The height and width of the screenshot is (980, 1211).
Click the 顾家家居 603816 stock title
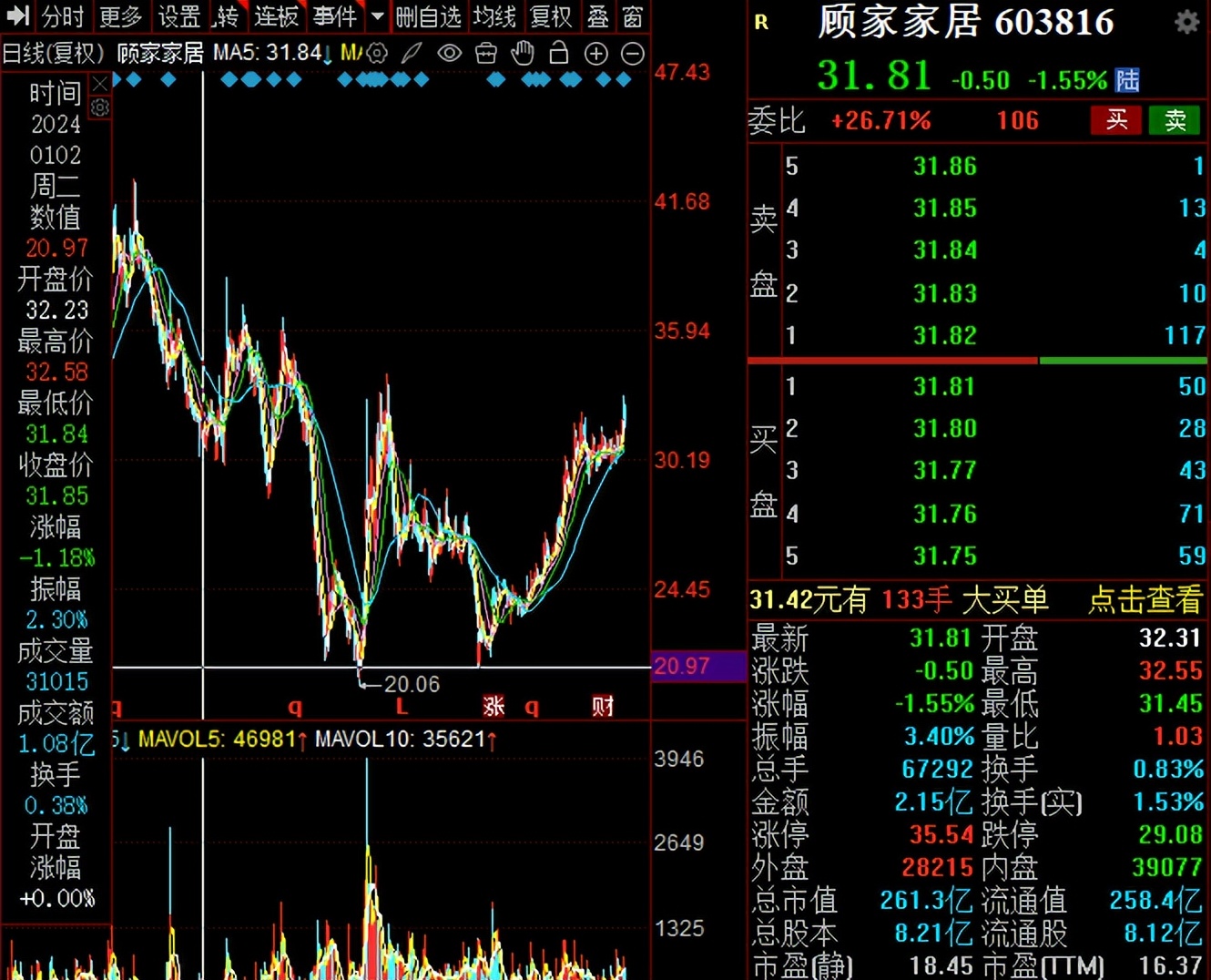click(x=966, y=22)
